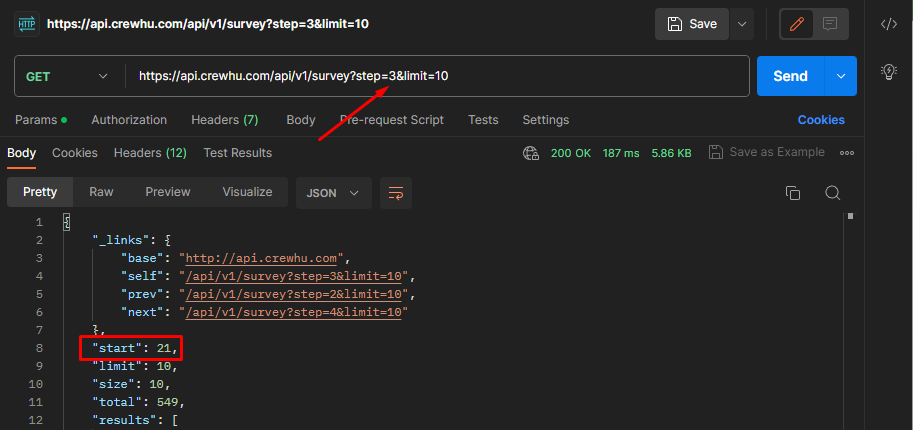The width and height of the screenshot is (913, 430).
Task: Follow the self link step=3
Action: coord(293,276)
